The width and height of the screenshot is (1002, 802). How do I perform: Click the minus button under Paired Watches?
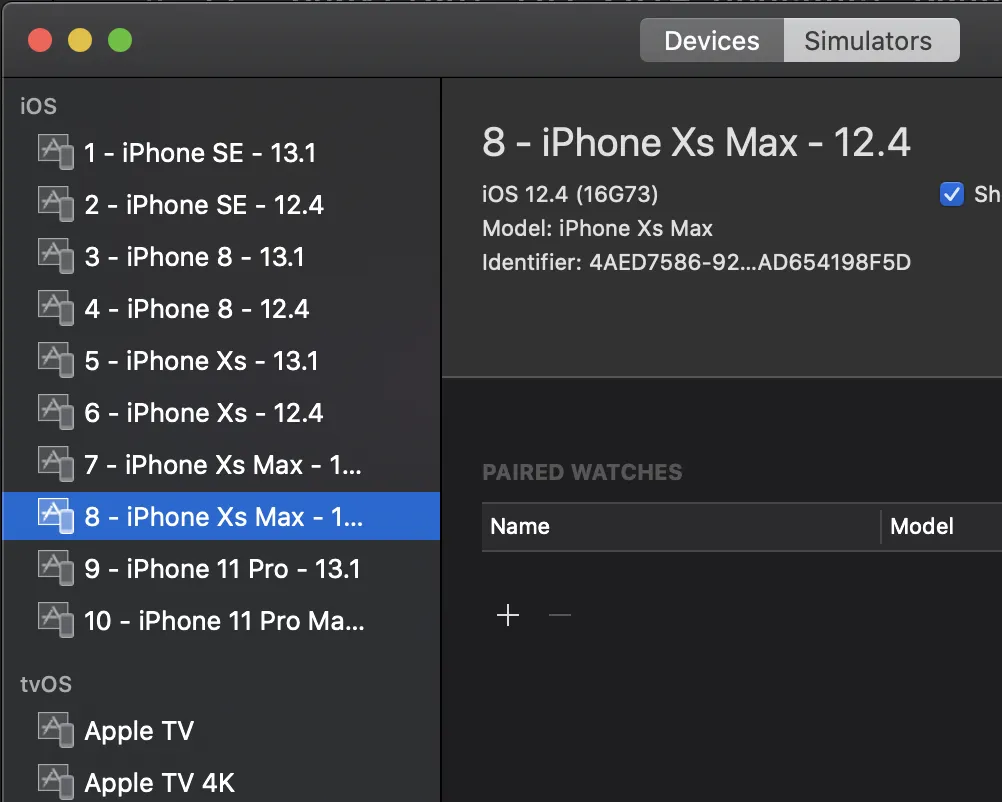pos(560,615)
